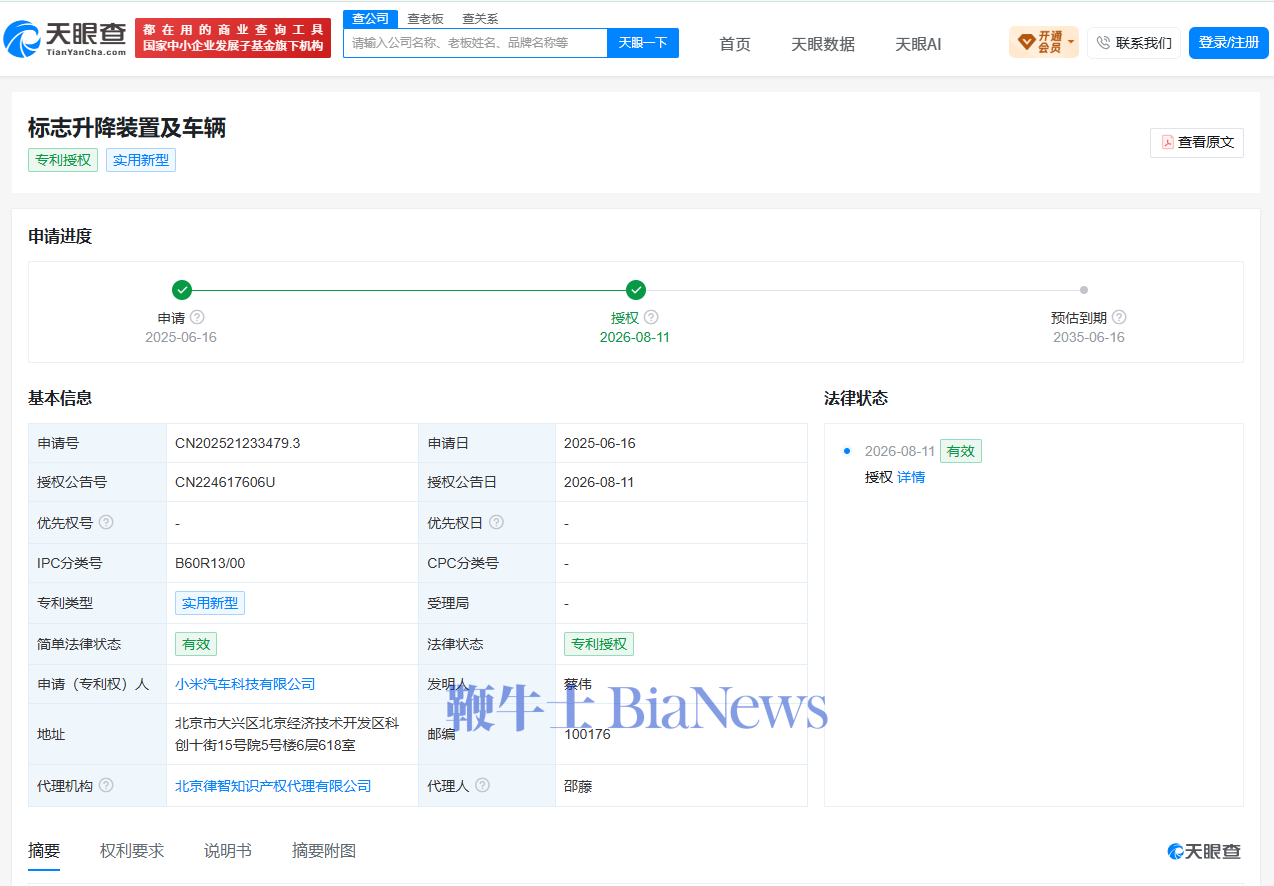Viewport: 1274px width, 886px height.
Task: Click the 有效 tag in the legal status panel
Action: click(x=961, y=451)
